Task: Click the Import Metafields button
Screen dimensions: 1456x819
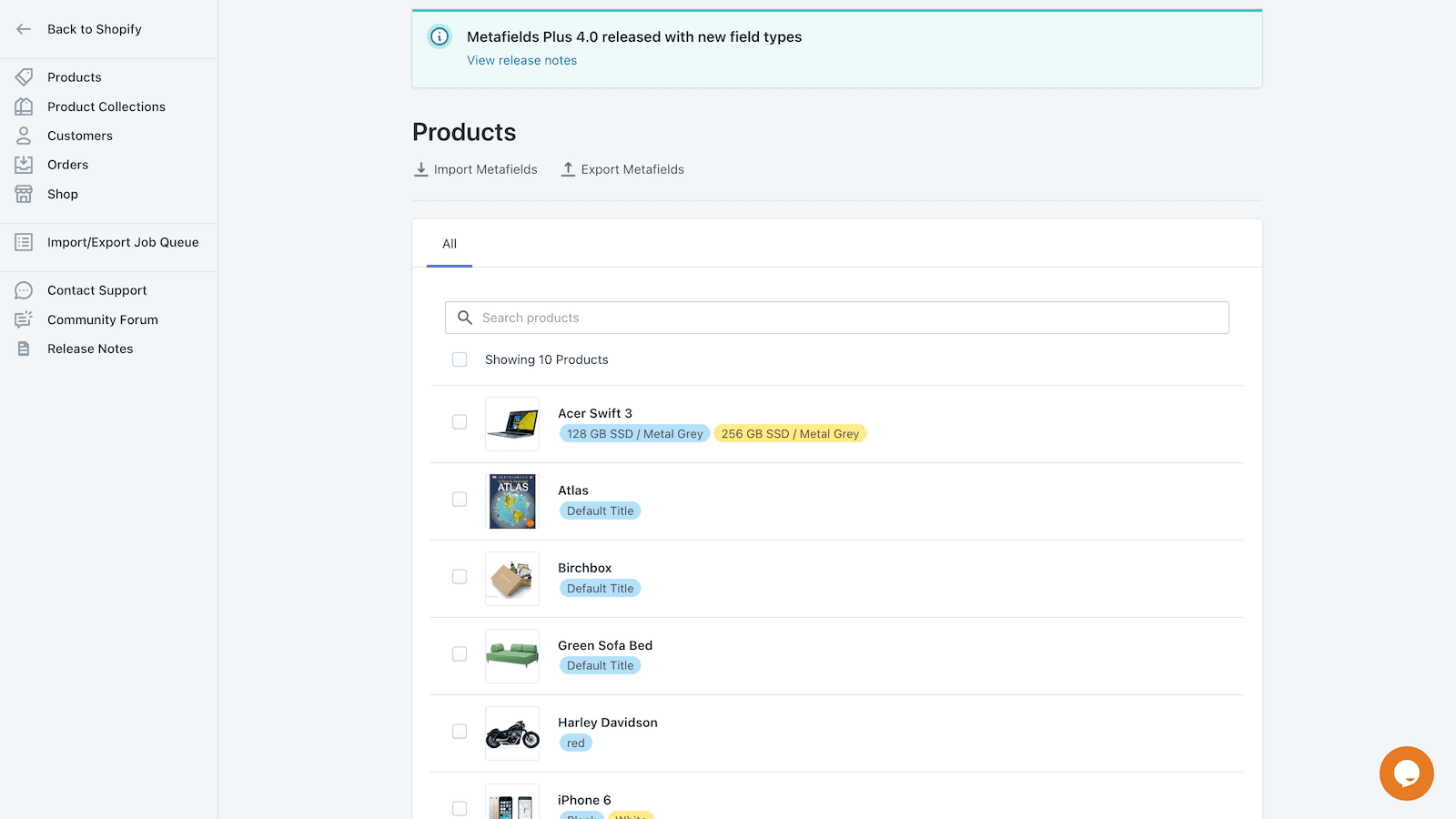Action: [476, 169]
